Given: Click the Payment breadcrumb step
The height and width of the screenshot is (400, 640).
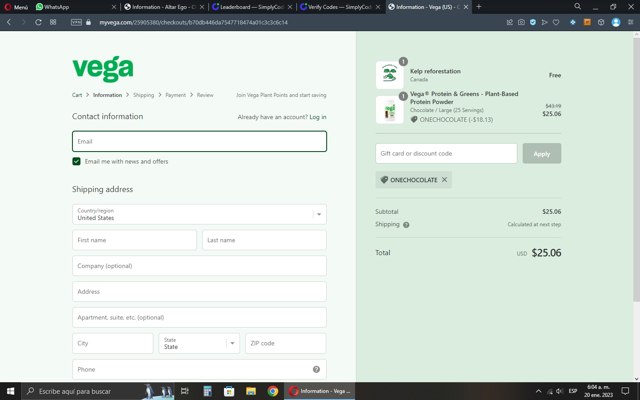Looking at the screenshot, I should coord(176,95).
